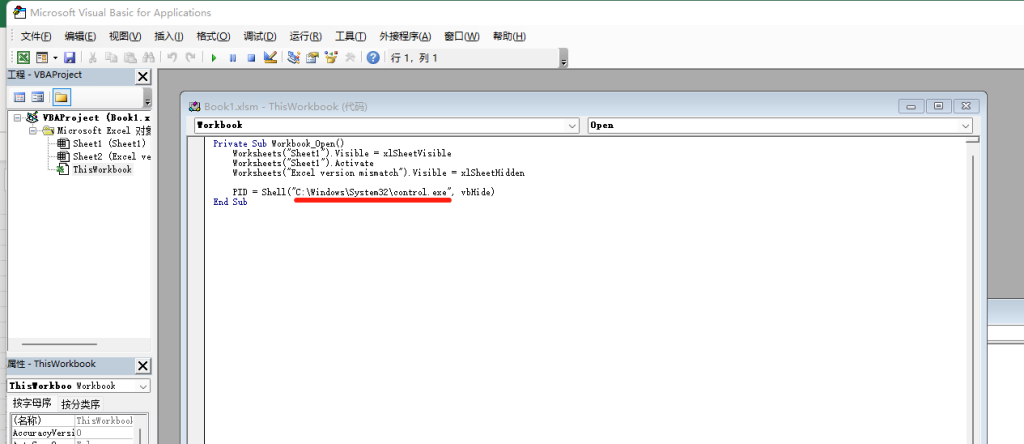1024x444 pixels.
Task: Click the 'End Sub' code line
Action: [x=230, y=202]
